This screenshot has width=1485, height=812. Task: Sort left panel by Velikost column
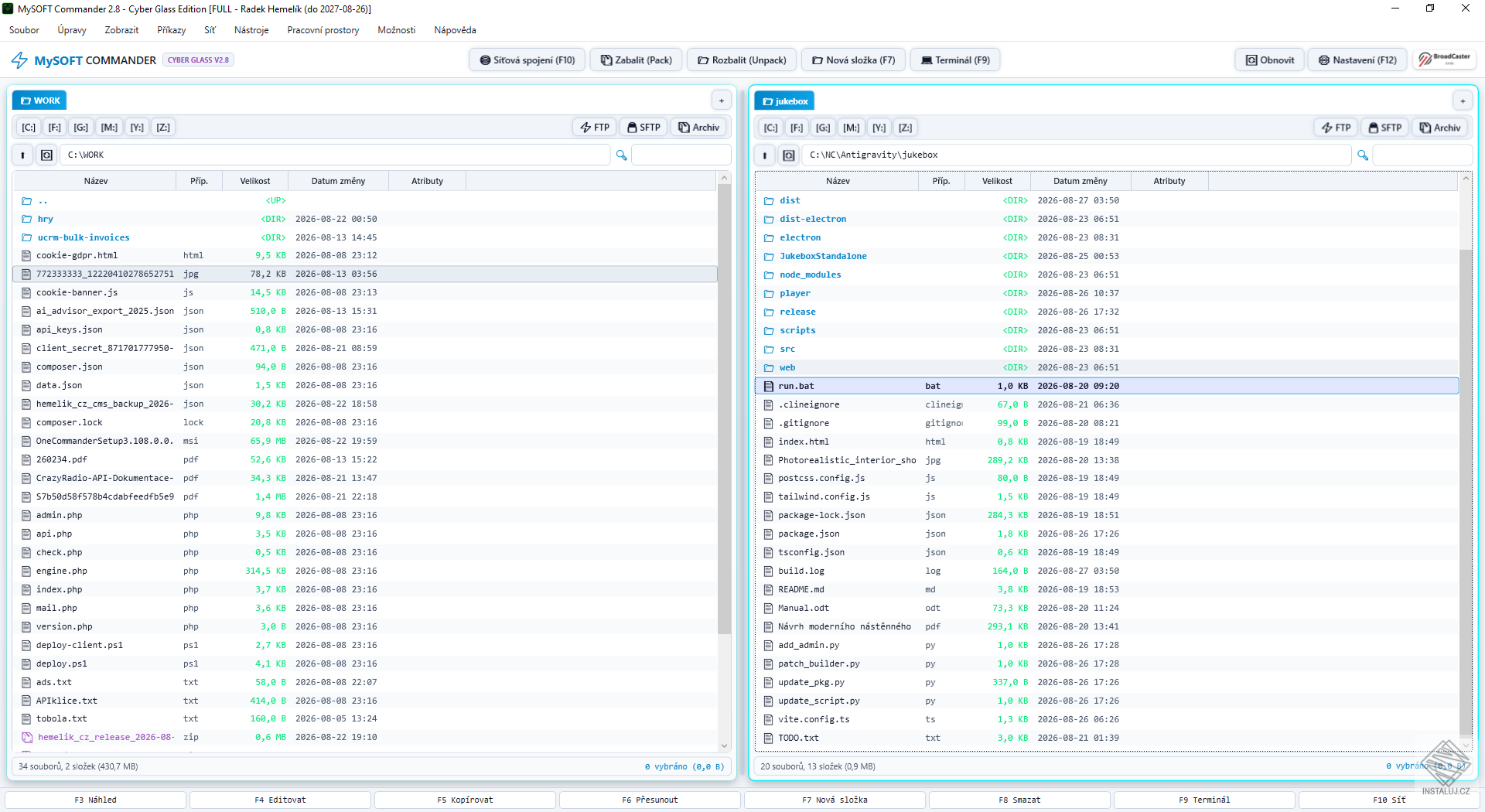254,181
